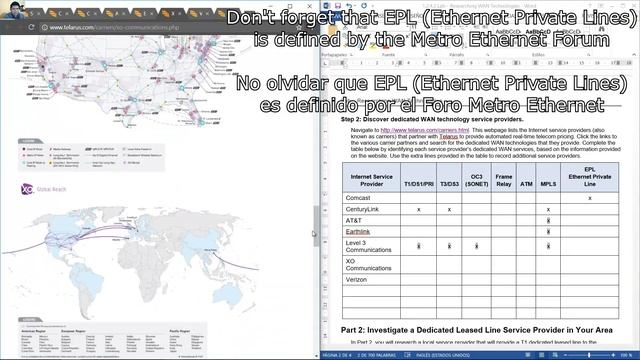Click the ruler tab selector L button
This screenshot has width=640, height=360.
click(325, 63)
